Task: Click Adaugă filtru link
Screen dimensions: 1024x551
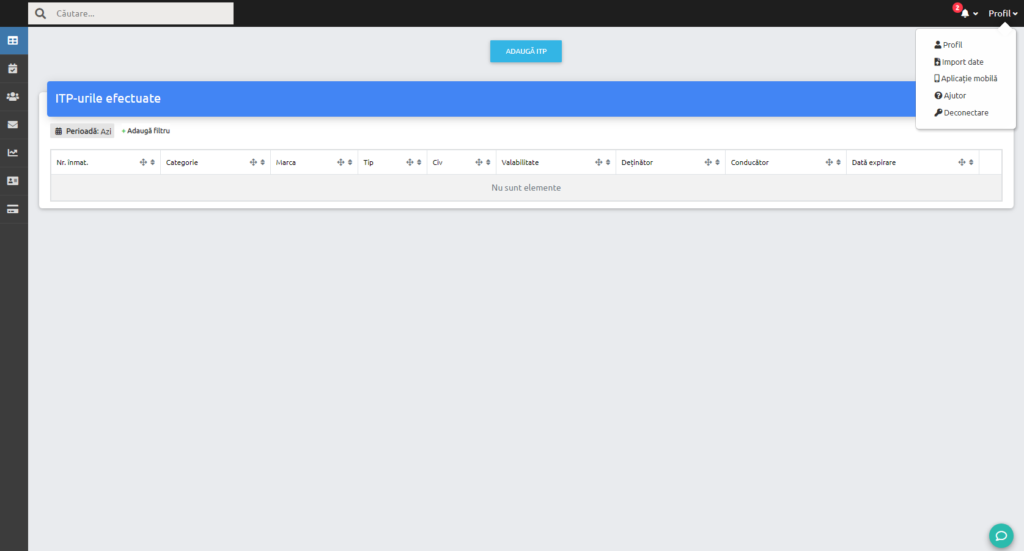Action: tap(146, 131)
